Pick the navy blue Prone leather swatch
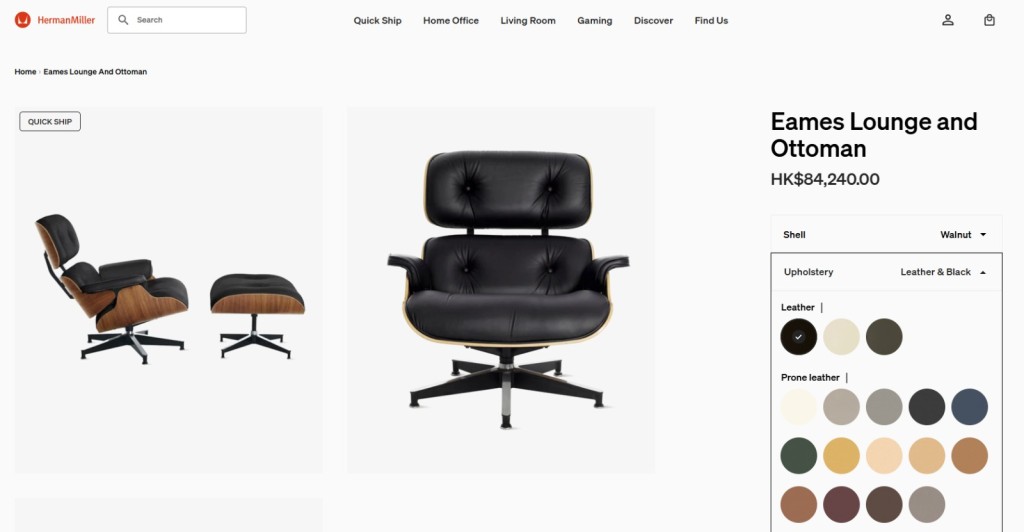Image resolution: width=1024 pixels, height=532 pixels. pyautogui.click(x=969, y=407)
